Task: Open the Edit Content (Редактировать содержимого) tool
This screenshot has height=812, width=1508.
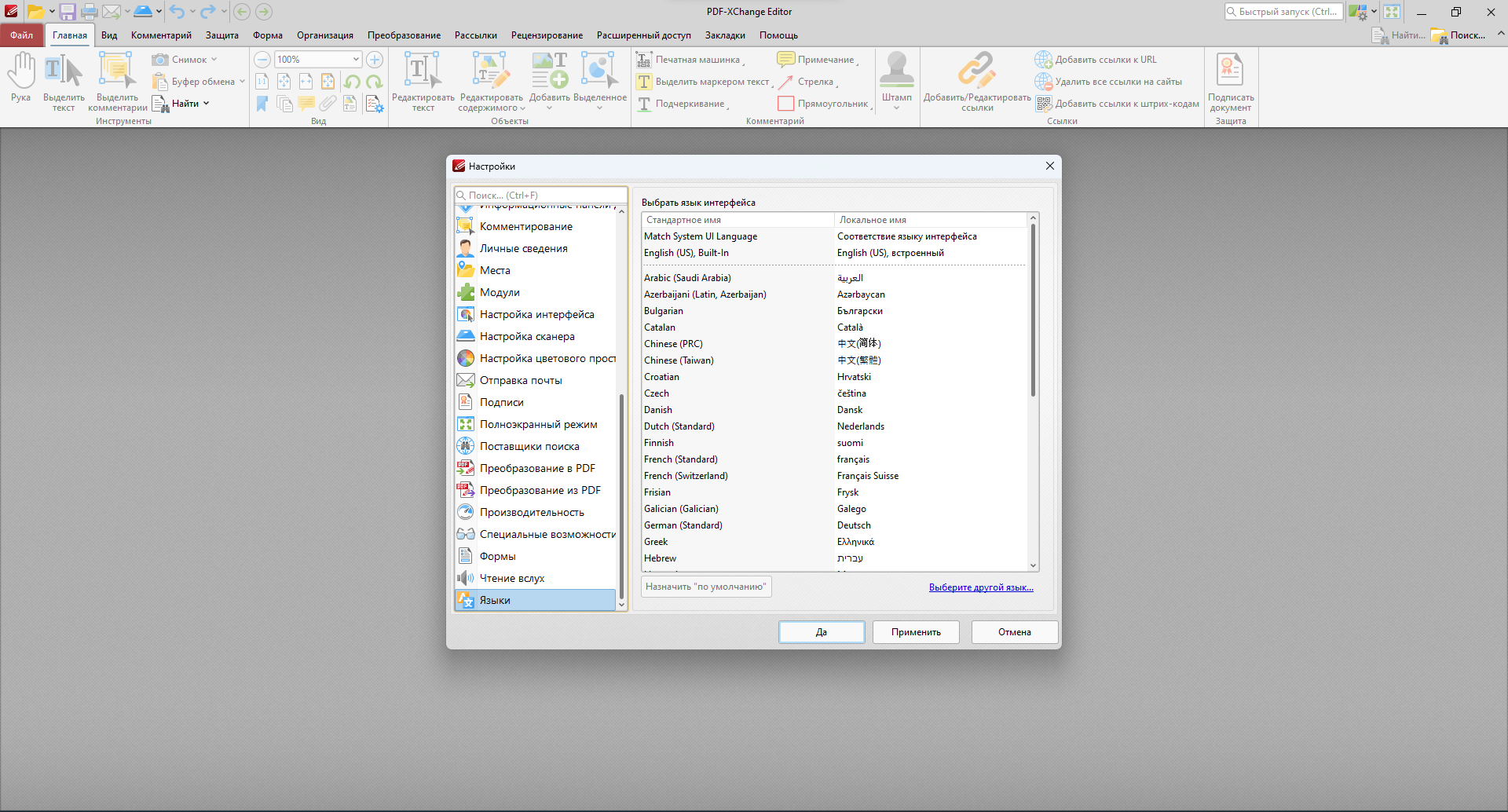Action: pyautogui.click(x=491, y=81)
